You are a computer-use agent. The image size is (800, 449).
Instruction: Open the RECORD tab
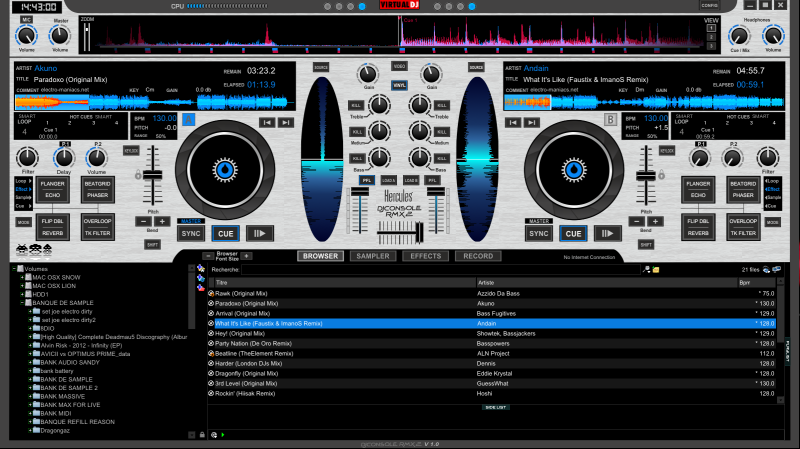tap(478, 256)
